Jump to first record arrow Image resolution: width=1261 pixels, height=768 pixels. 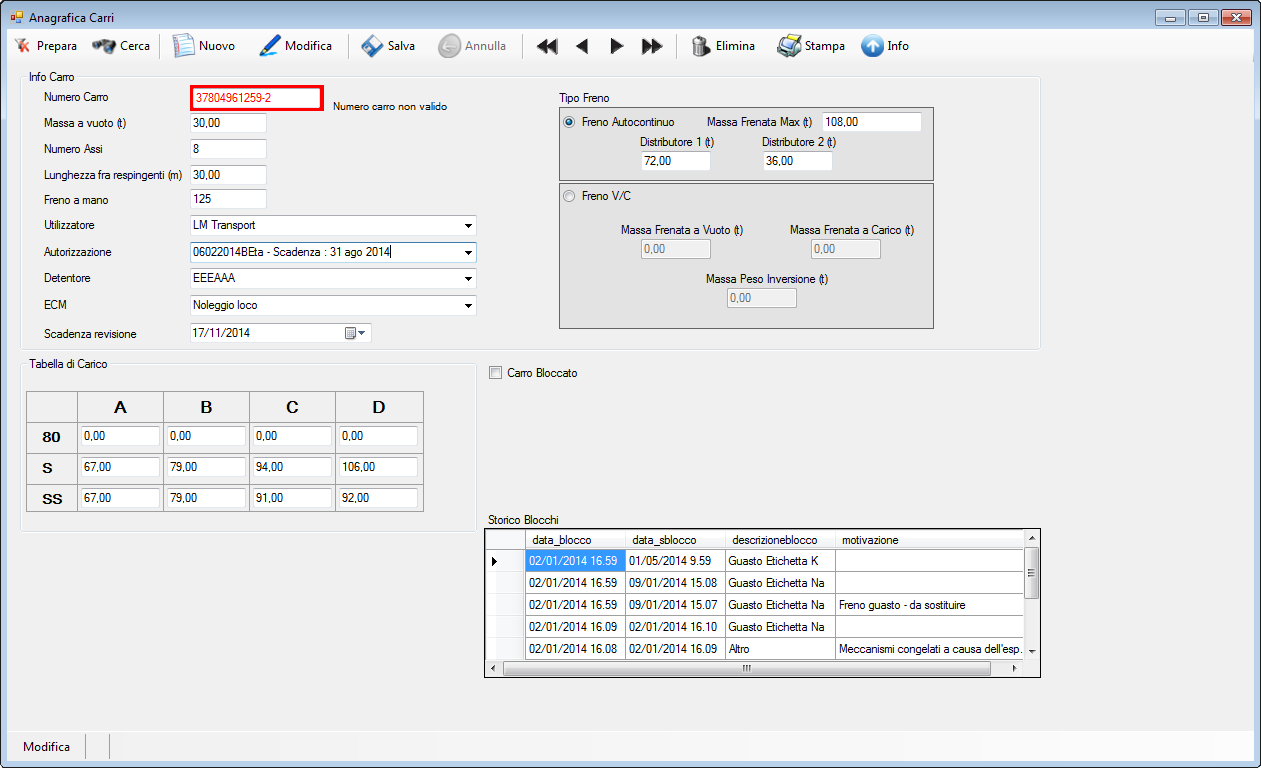(547, 46)
